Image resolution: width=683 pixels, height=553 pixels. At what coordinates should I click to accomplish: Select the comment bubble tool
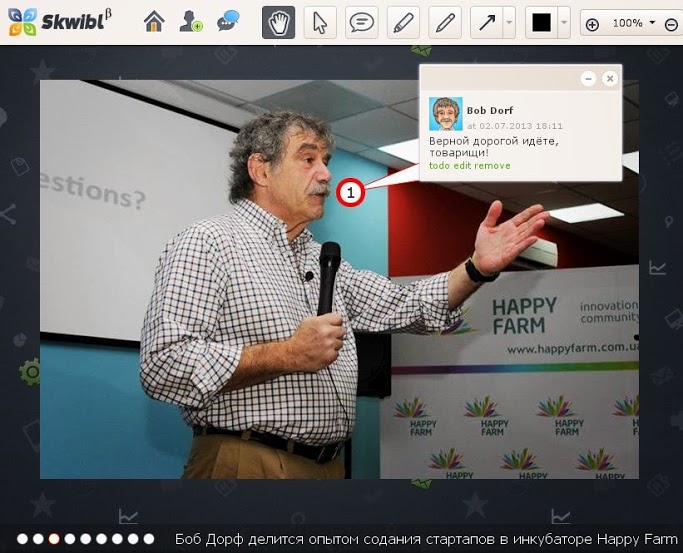pos(362,23)
